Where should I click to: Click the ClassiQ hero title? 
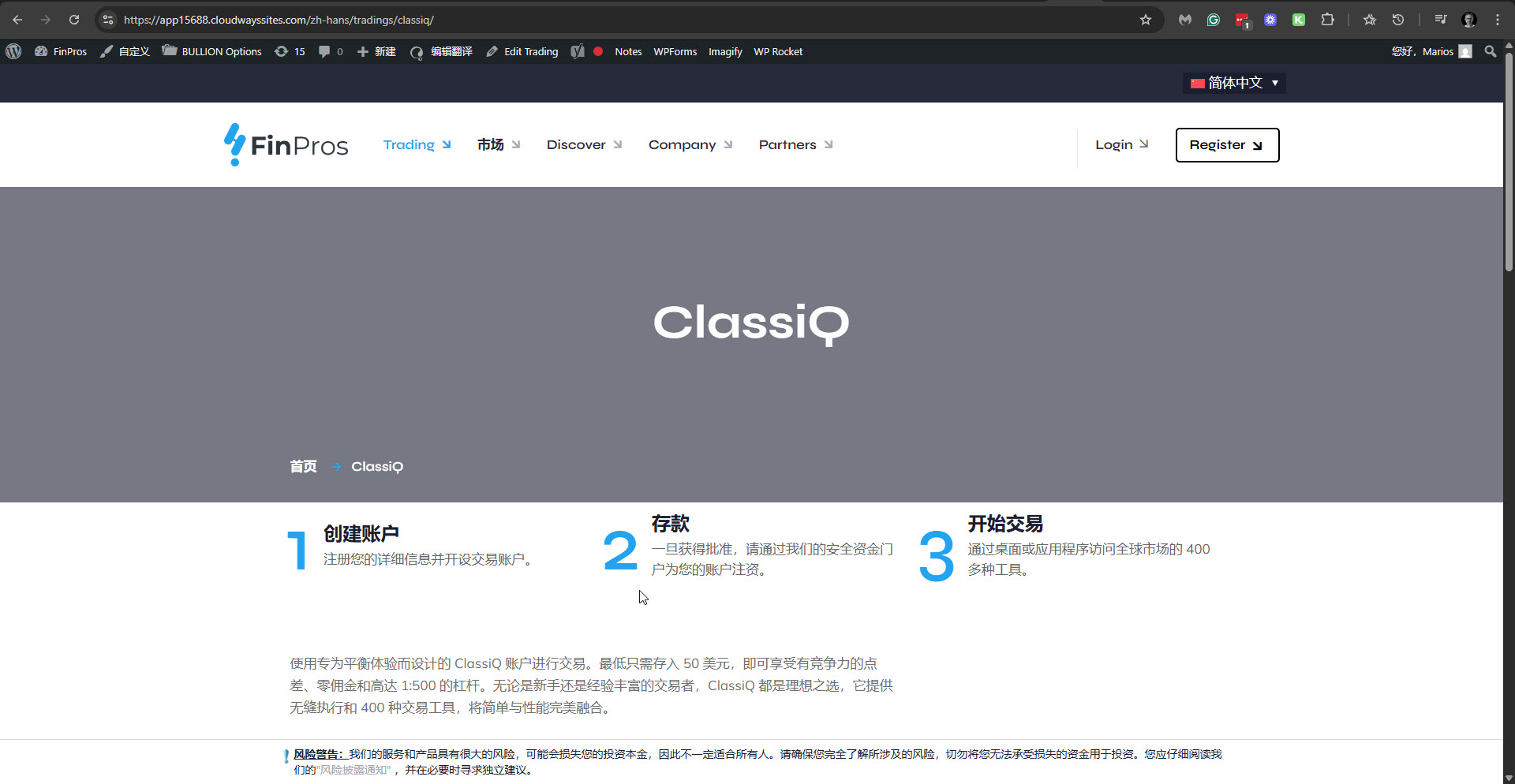pyautogui.click(x=751, y=323)
